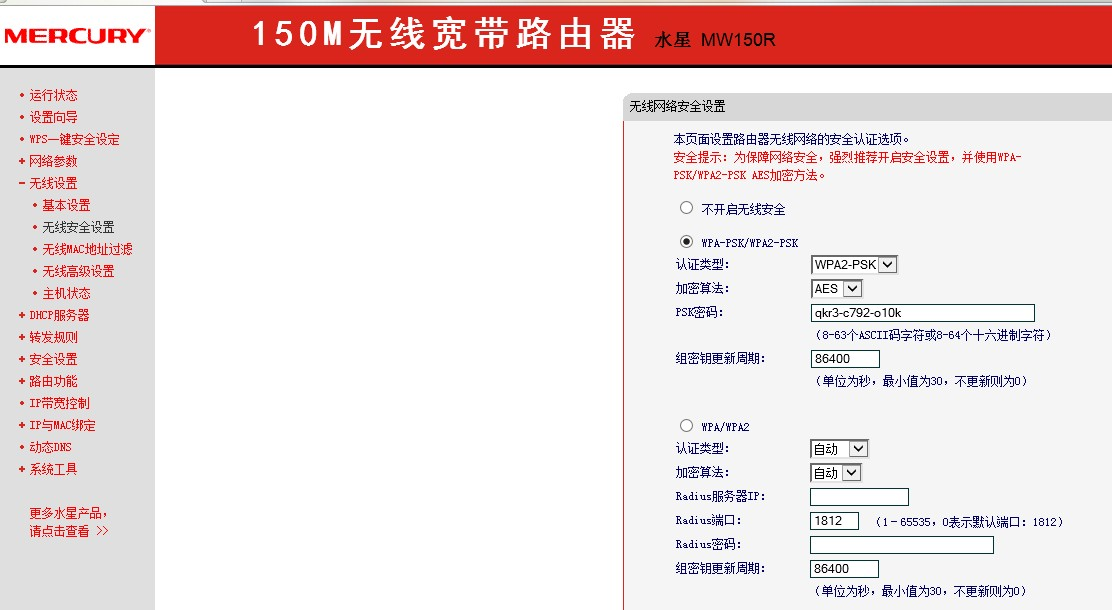Click the MERCURY logo
Screen dimensions: 1112x610
[x=77, y=35]
